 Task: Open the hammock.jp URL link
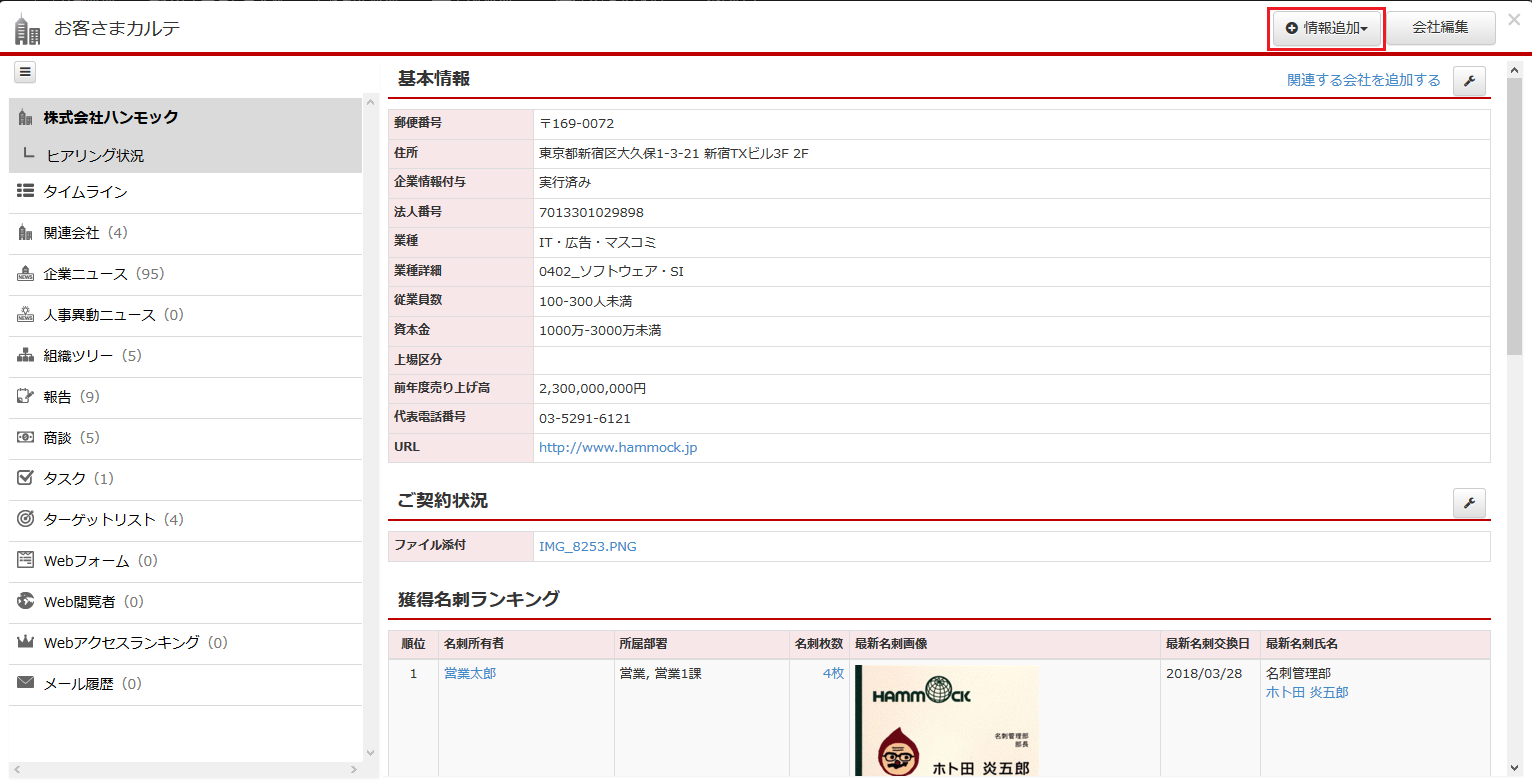pyautogui.click(x=617, y=448)
